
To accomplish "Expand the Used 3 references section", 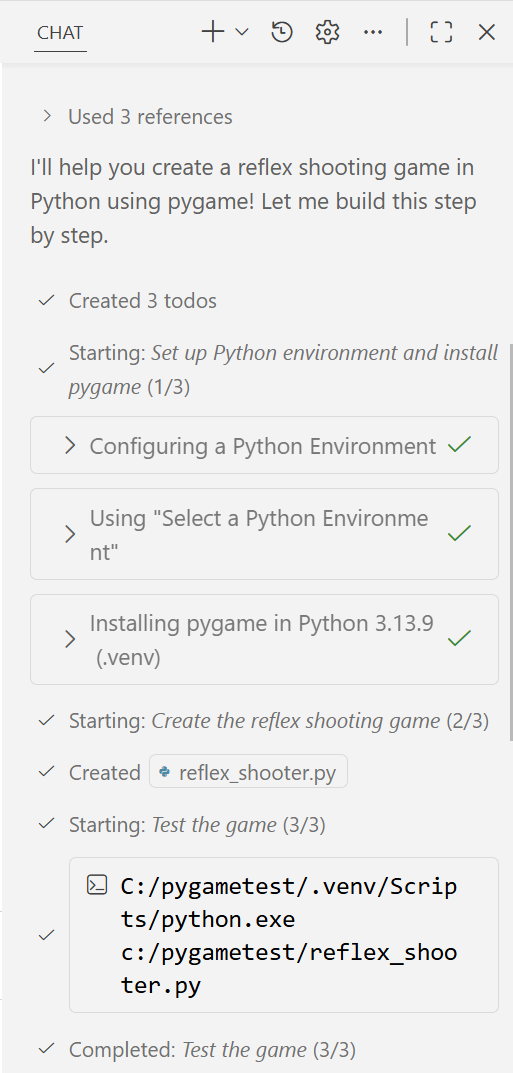I will pos(137,117).
